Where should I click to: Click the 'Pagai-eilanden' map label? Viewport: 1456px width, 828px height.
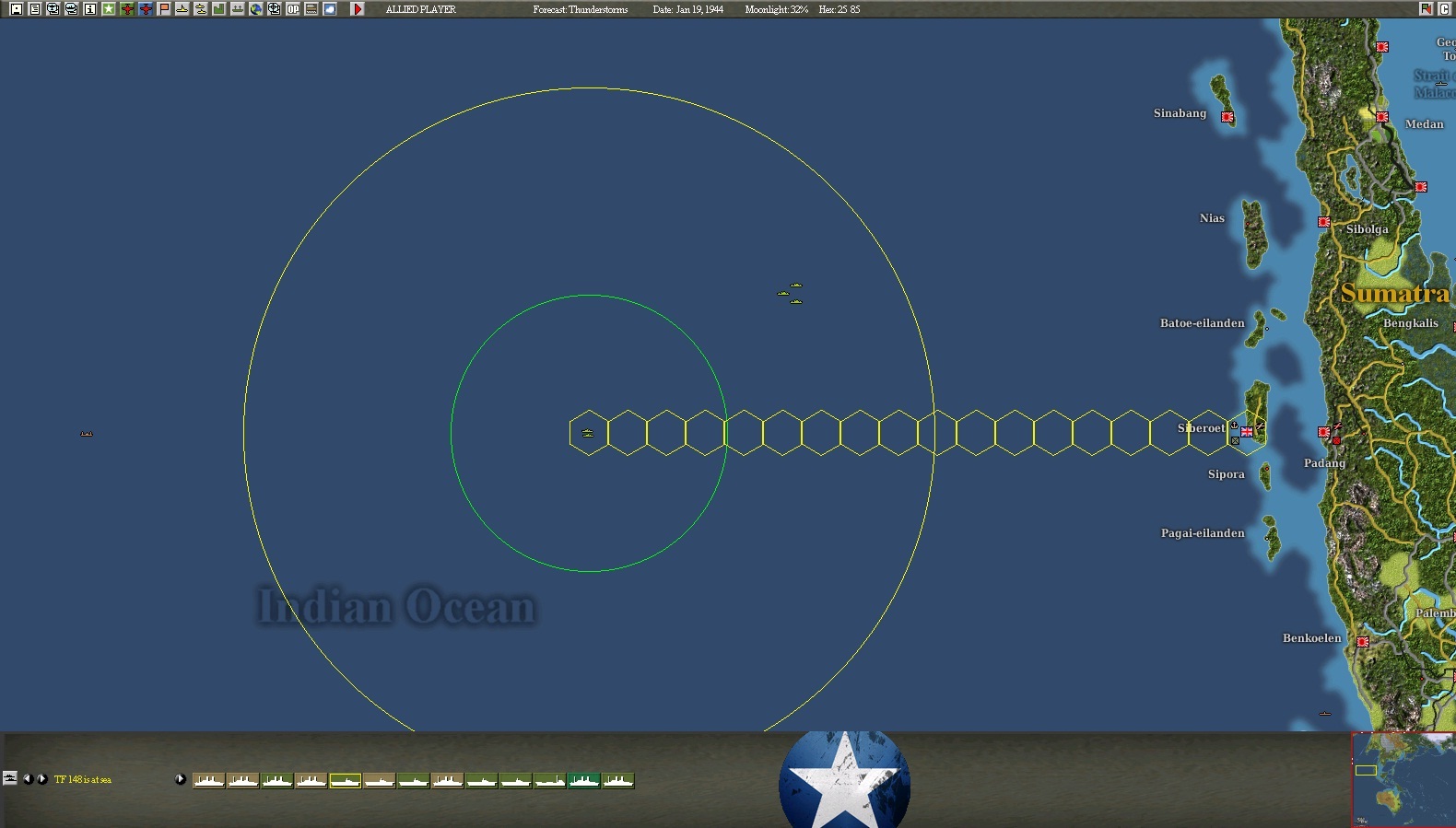coord(1203,533)
